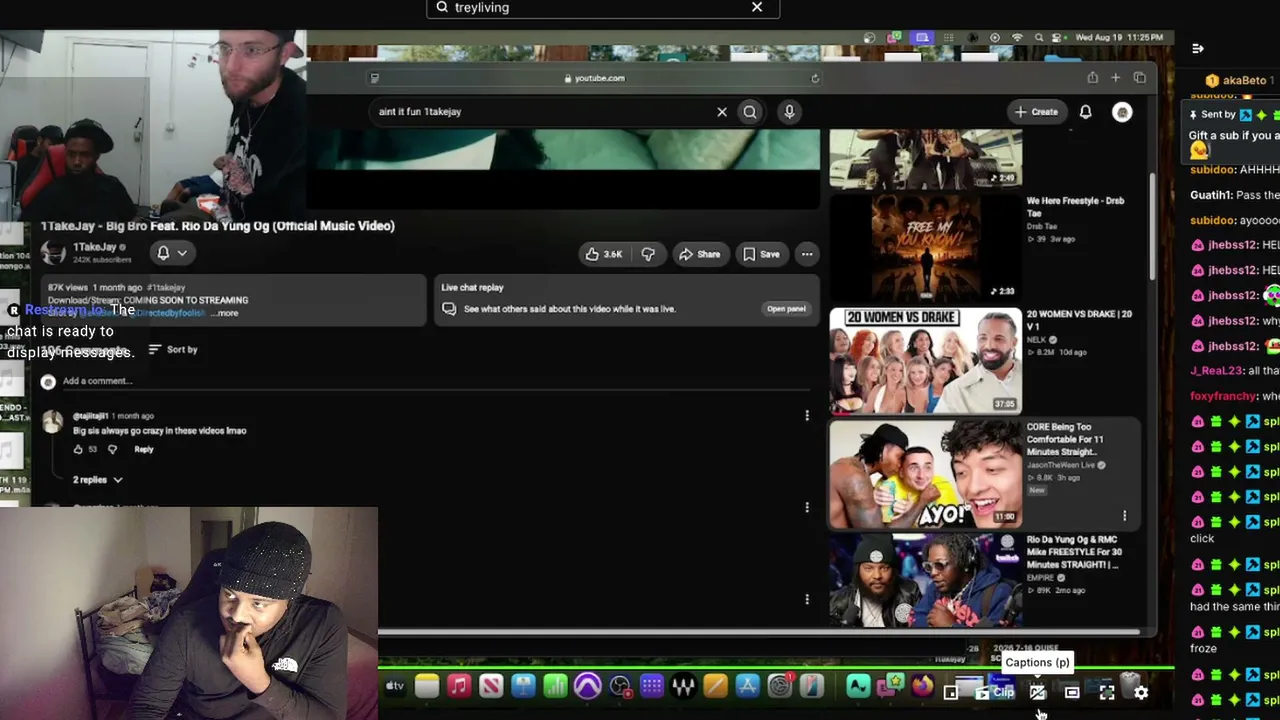
Task: Open YouTube notifications bell
Action: (1085, 112)
